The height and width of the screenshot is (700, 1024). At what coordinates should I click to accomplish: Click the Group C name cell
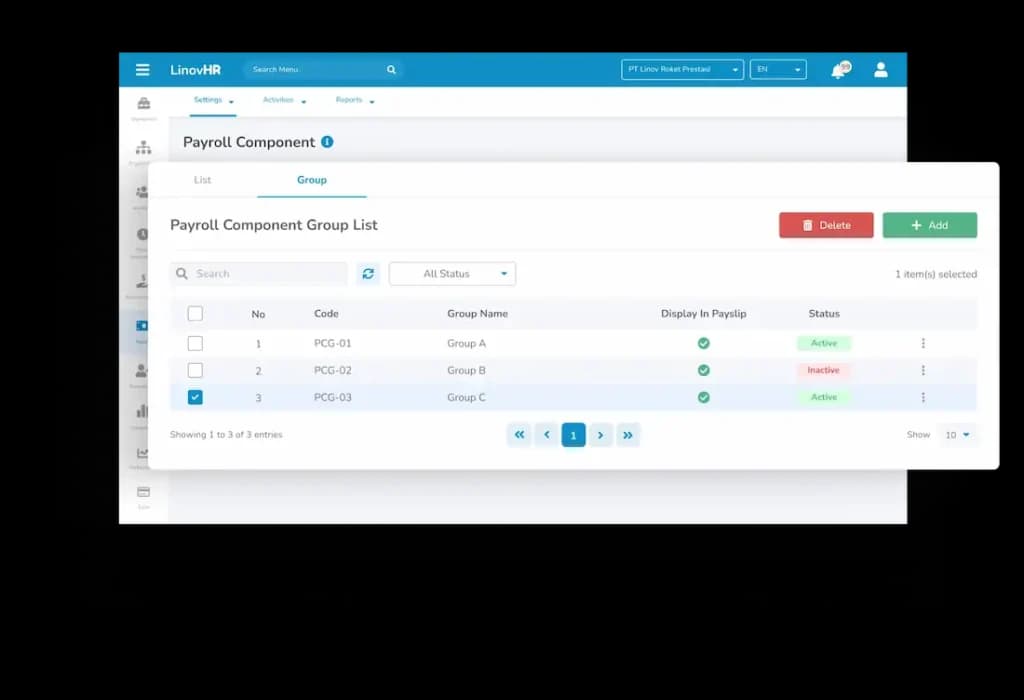pyautogui.click(x=466, y=397)
